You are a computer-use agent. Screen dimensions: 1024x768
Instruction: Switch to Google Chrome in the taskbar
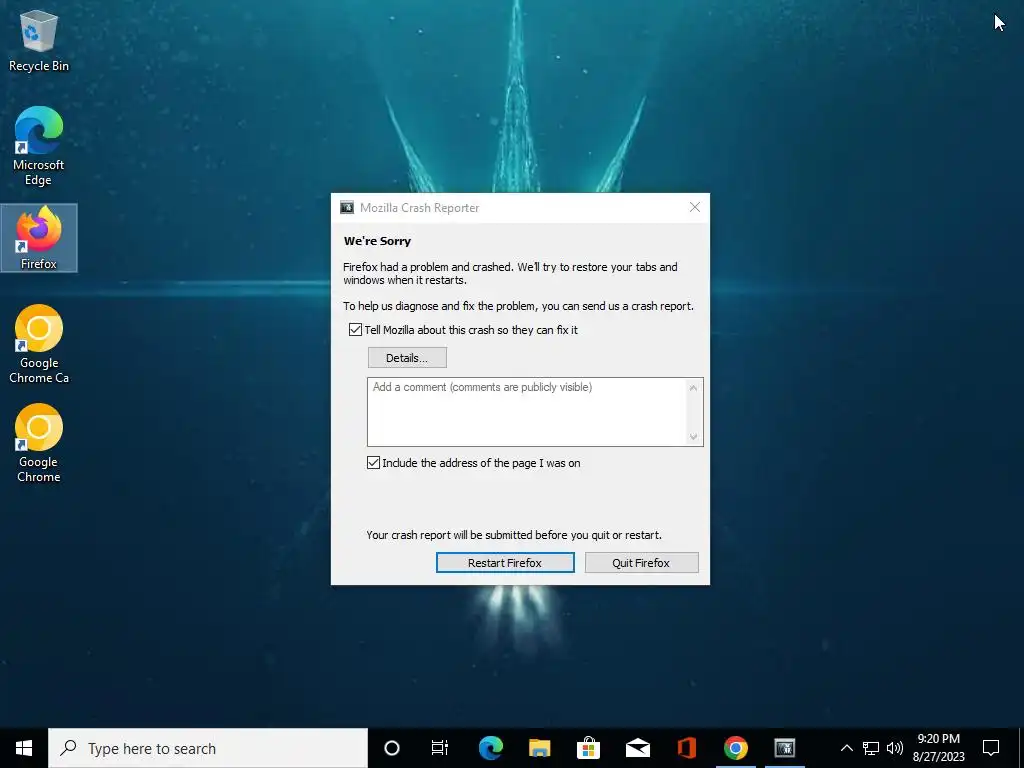click(735, 748)
